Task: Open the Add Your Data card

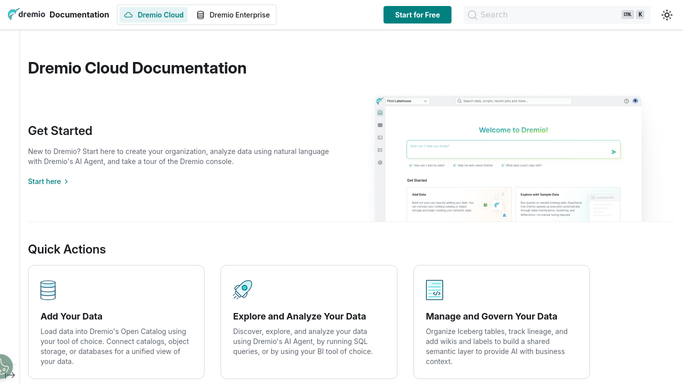Action: click(x=116, y=322)
